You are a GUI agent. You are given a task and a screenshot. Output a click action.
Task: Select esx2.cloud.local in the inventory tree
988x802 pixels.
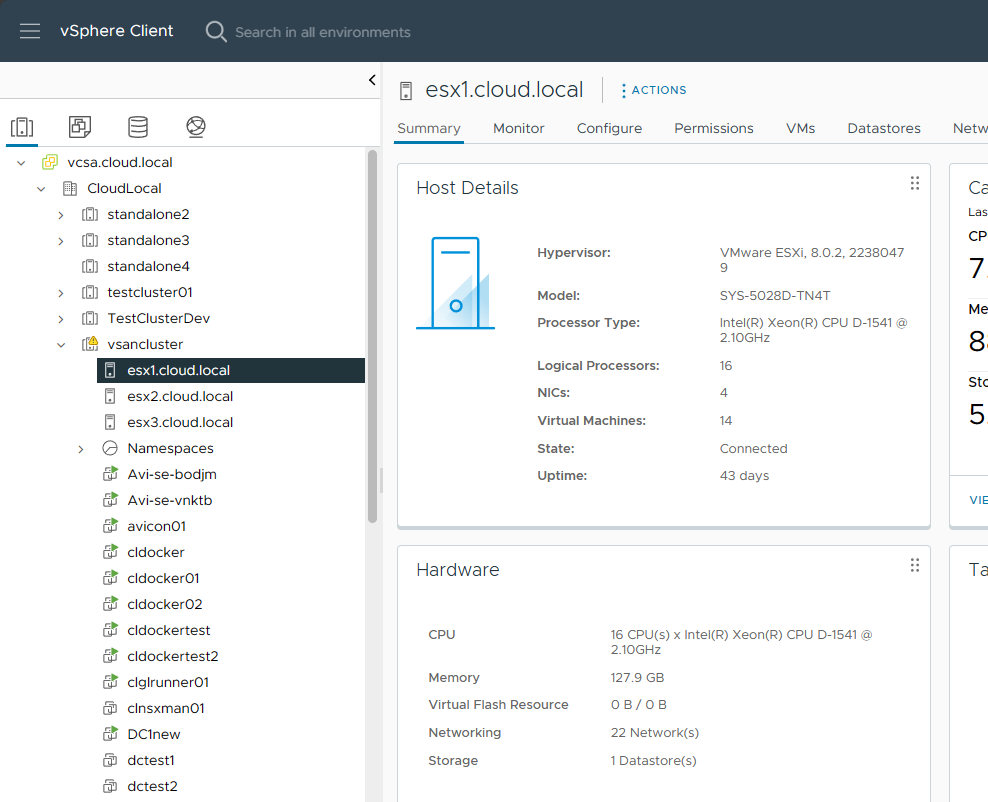coord(180,396)
